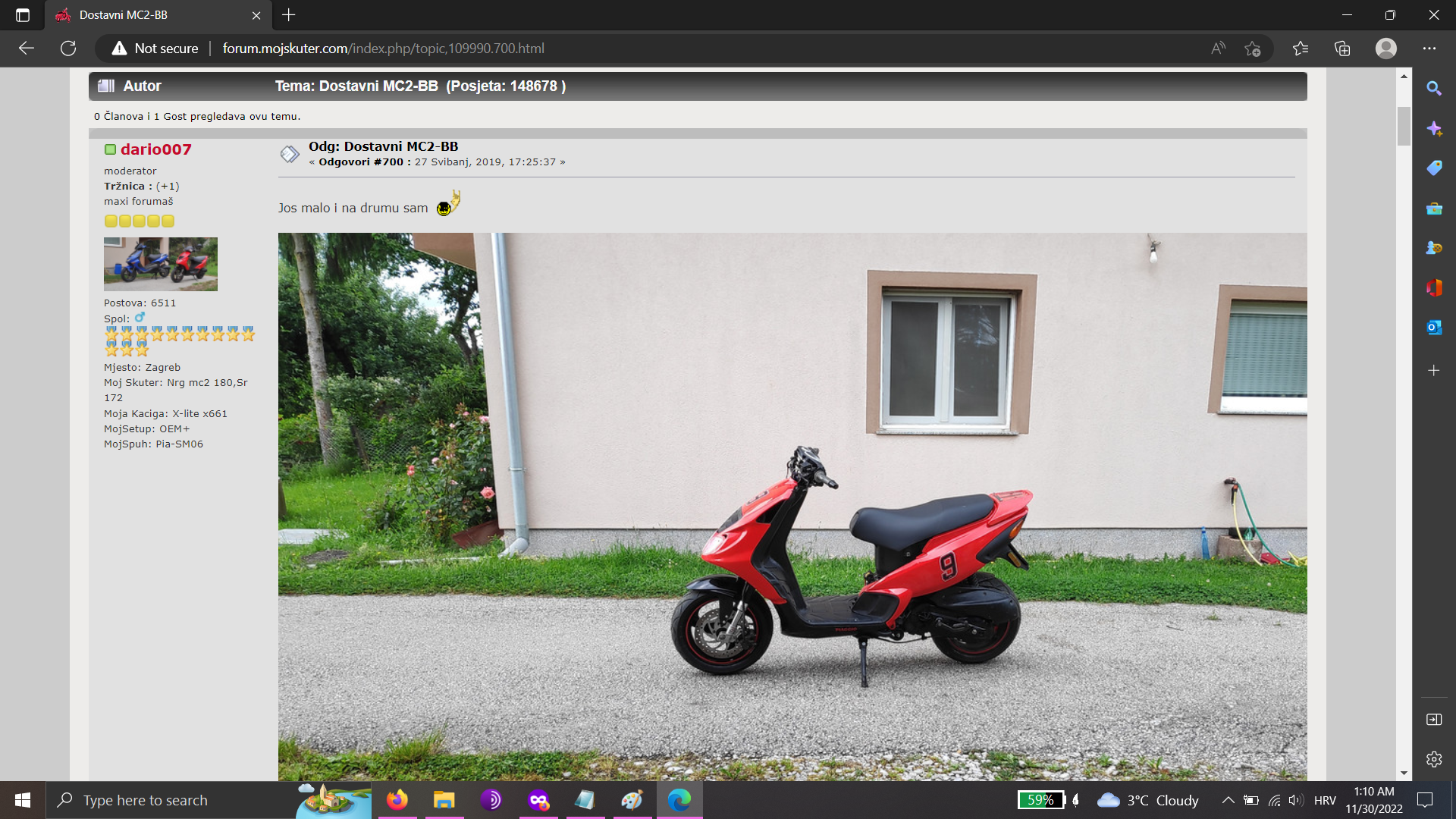Open the notification center
This screenshot has width=1456, height=819.
(x=1425, y=800)
